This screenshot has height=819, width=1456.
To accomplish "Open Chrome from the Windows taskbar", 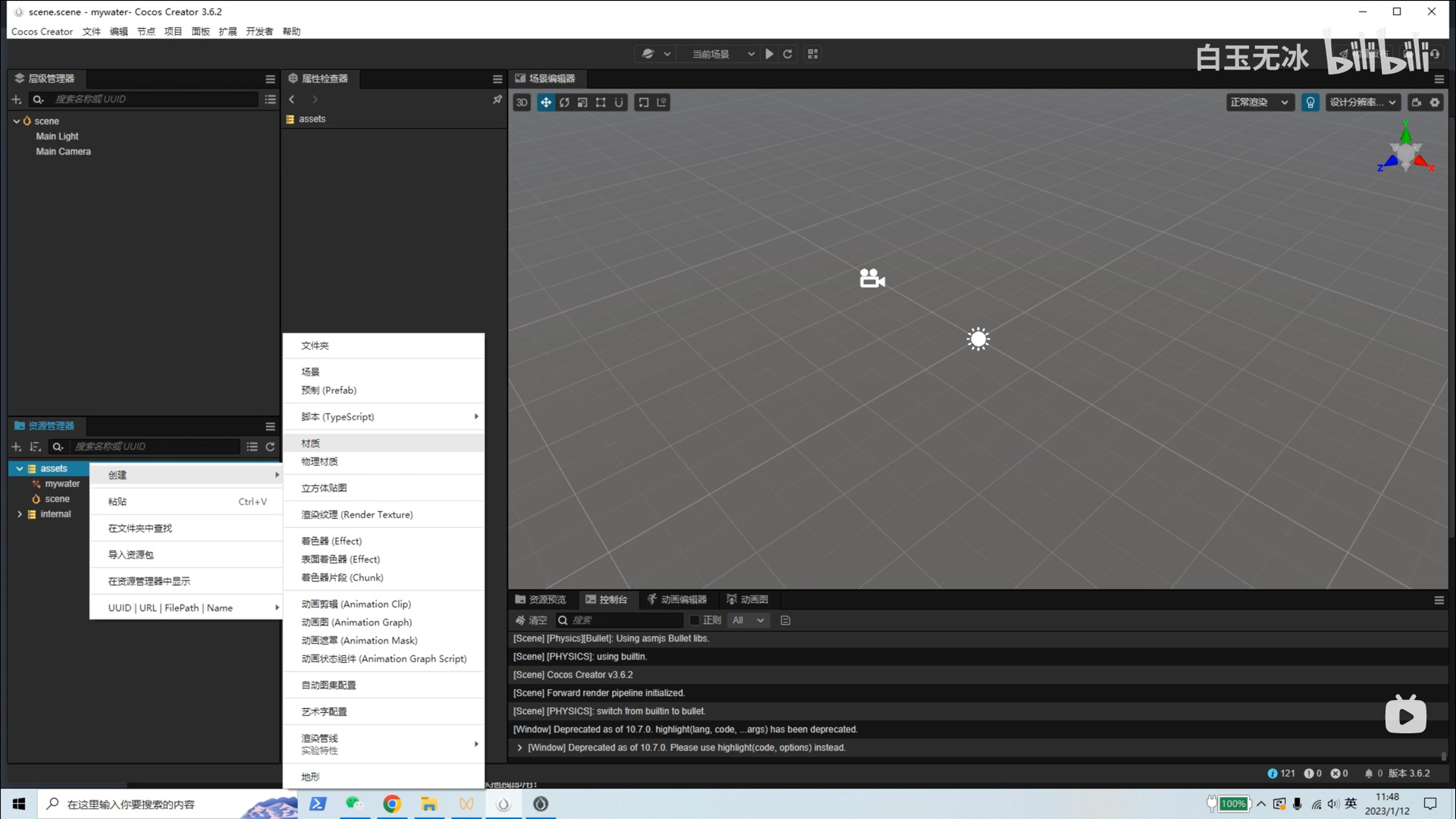I will [392, 804].
